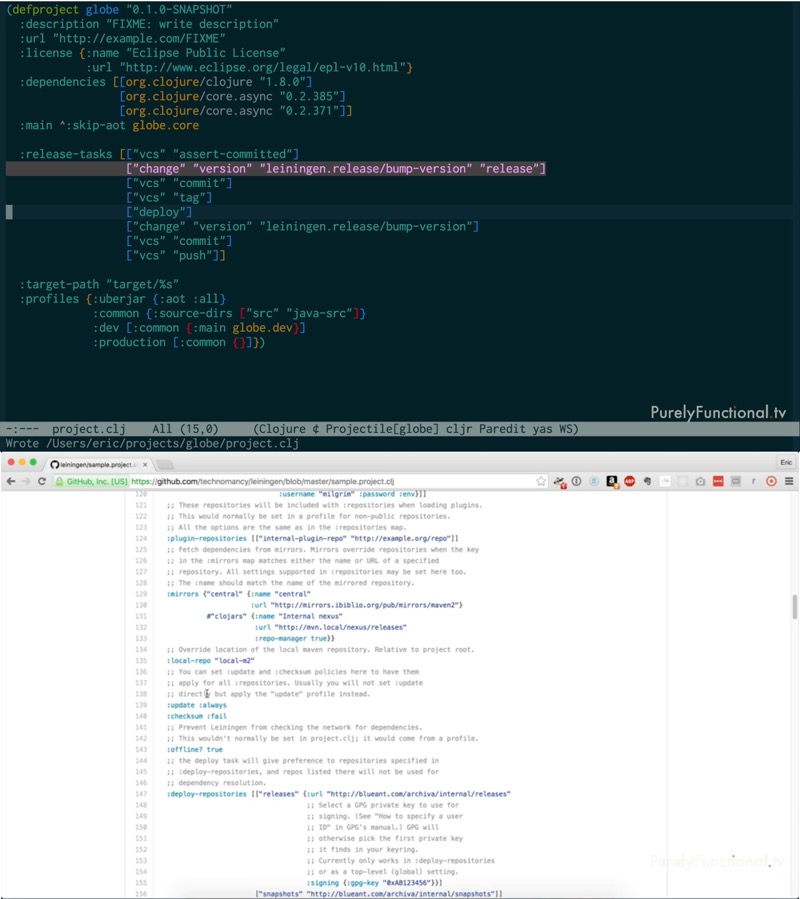Open the 1Password extension icon
The image size is (800, 899).
(x=577, y=481)
